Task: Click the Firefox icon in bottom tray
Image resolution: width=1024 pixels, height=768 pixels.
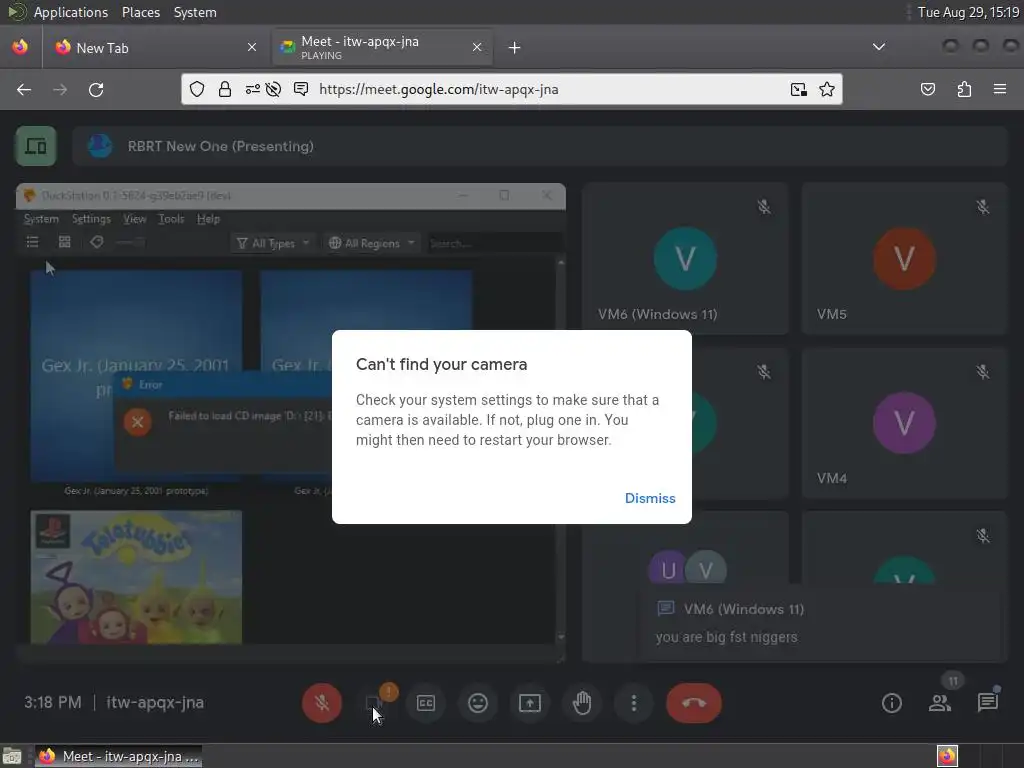Action: 947,756
